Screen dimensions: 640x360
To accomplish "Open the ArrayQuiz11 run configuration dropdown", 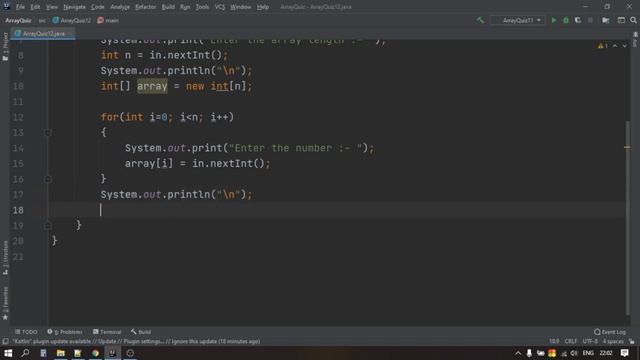I will click(x=518, y=20).
